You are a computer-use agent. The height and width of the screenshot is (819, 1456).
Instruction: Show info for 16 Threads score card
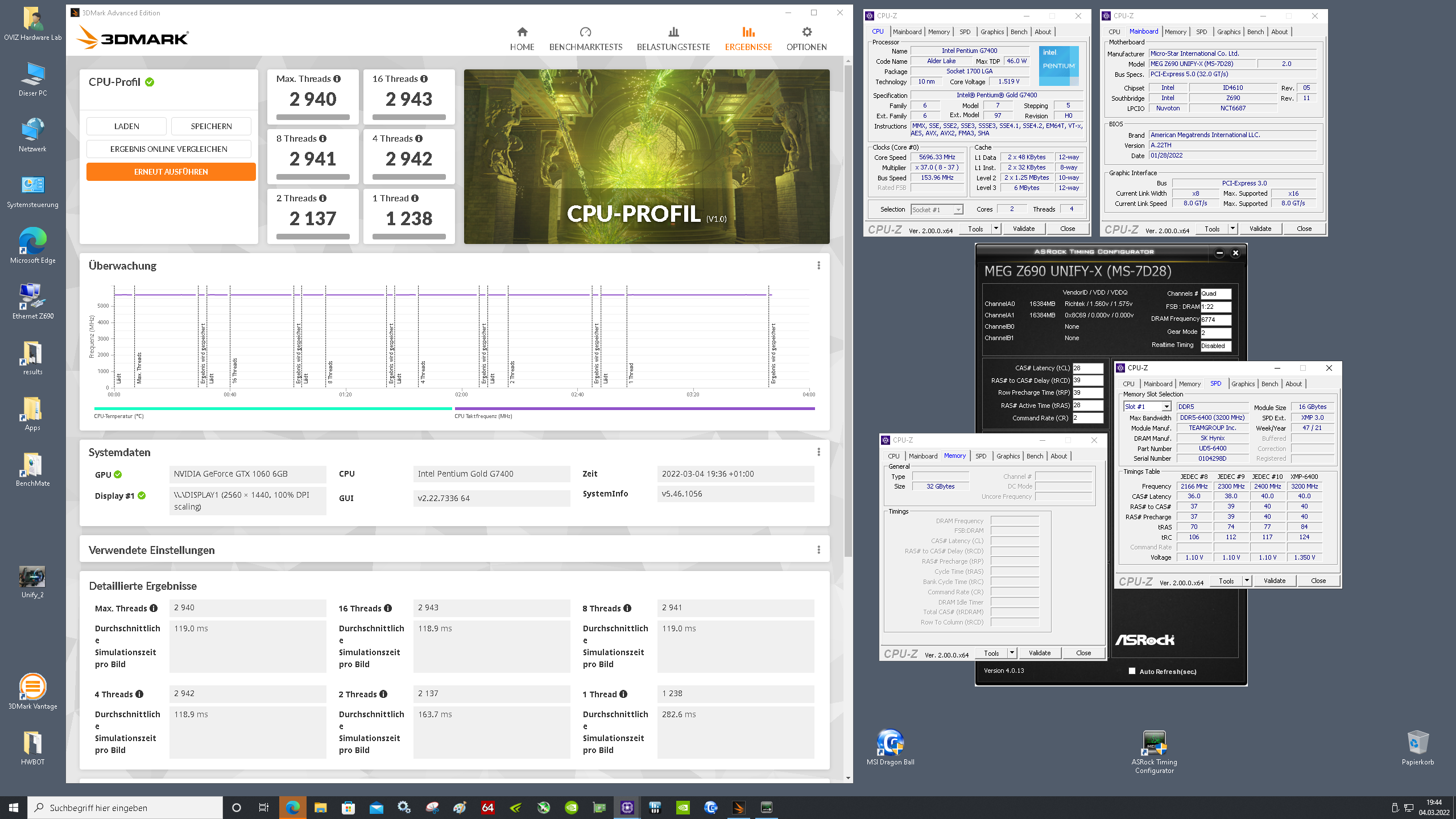click(x=424, y=79)
